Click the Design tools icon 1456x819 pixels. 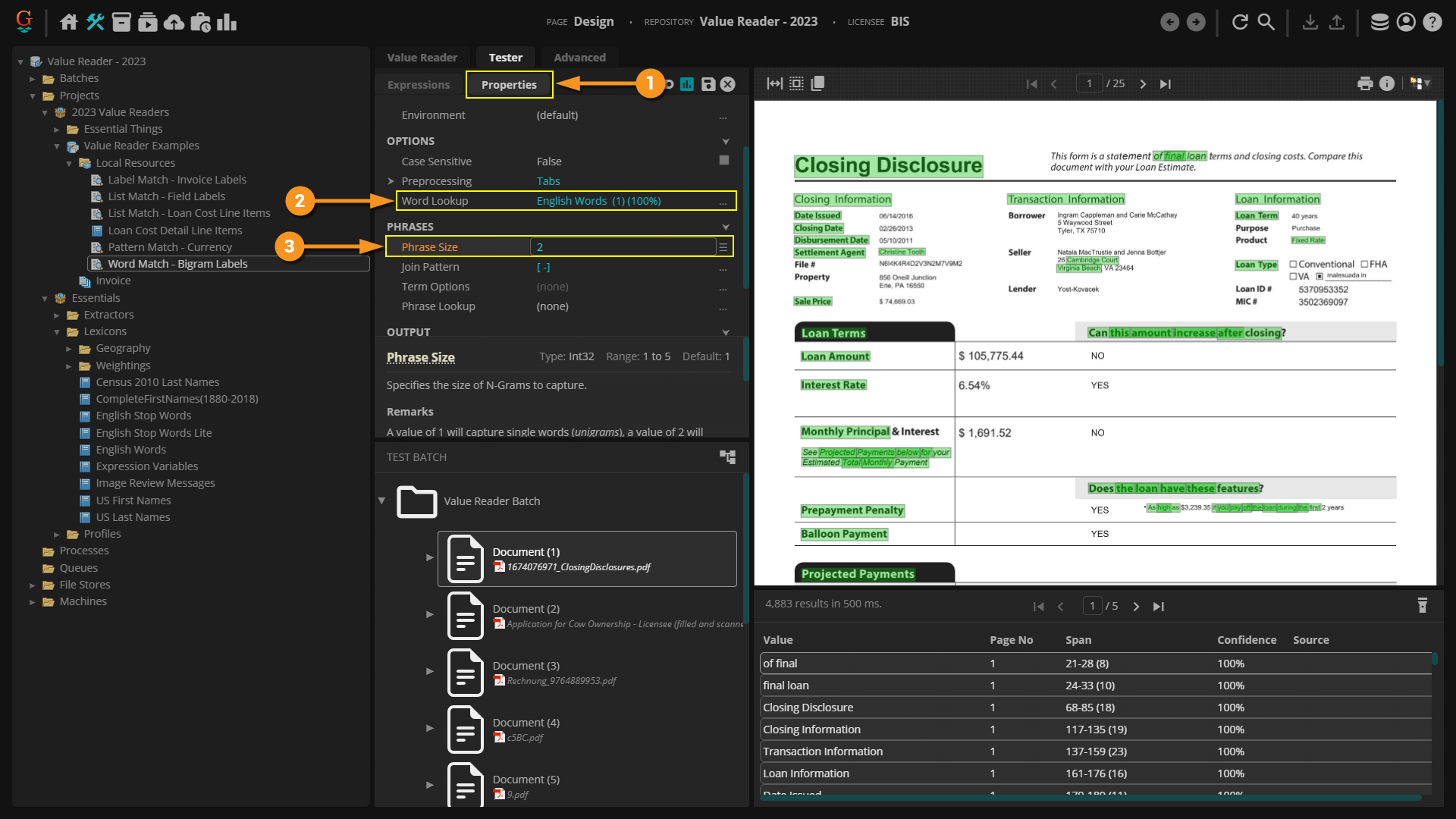[96, 22]
